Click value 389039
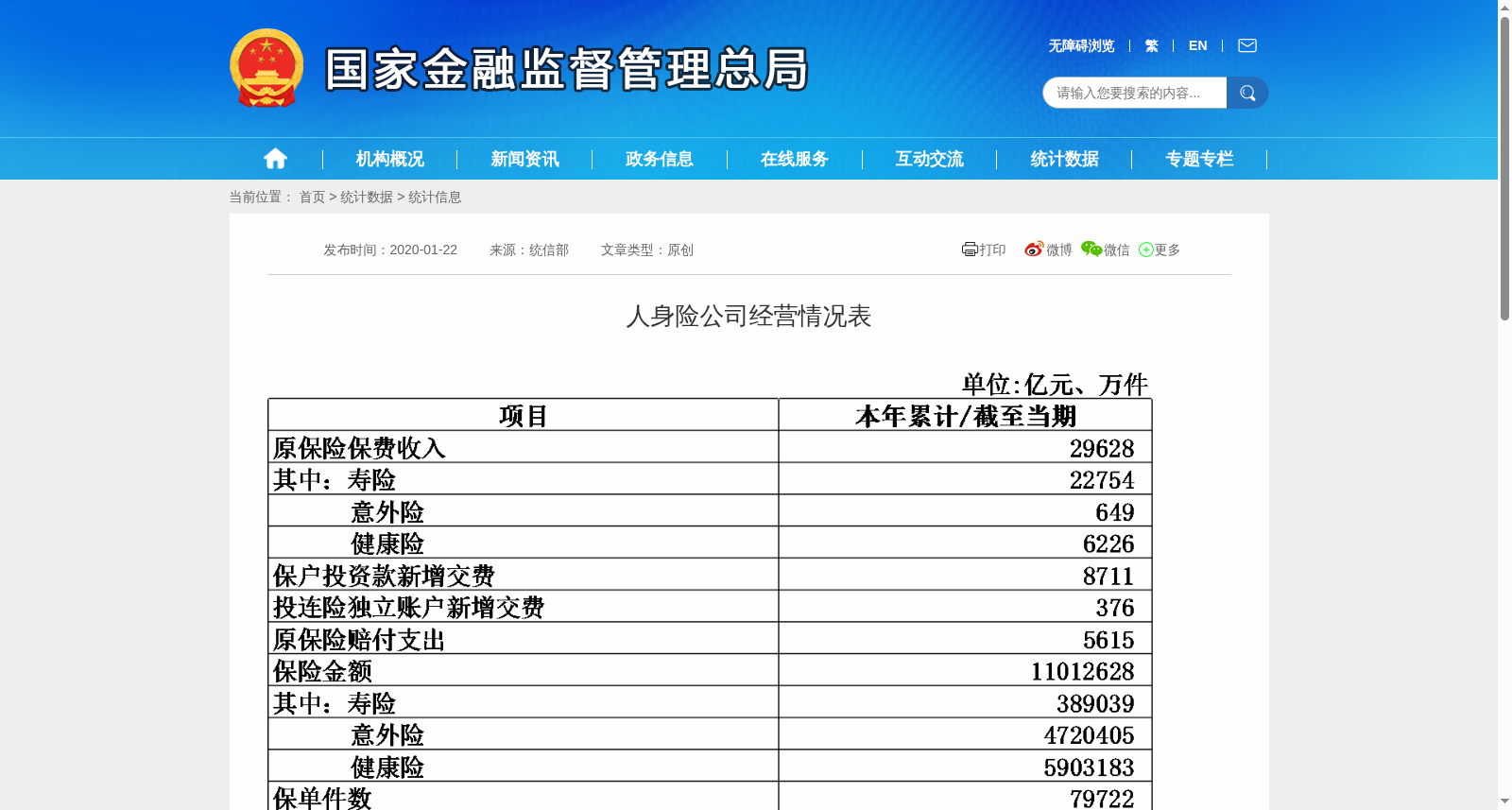Image resolution: width=1512 pixels, height=810 pixels. click(1095, 703)
